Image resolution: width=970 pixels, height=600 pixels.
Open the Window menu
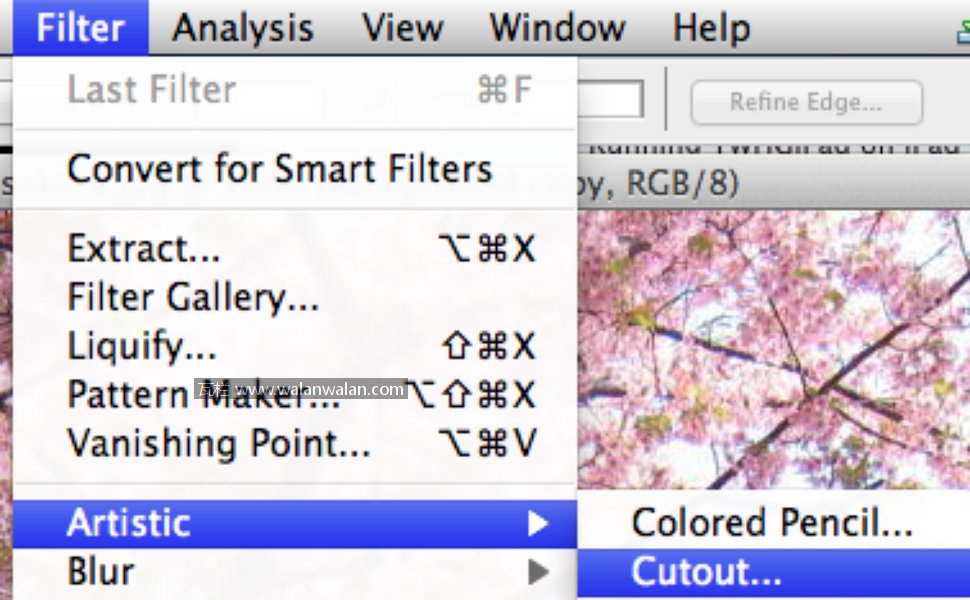coord(557,27)
